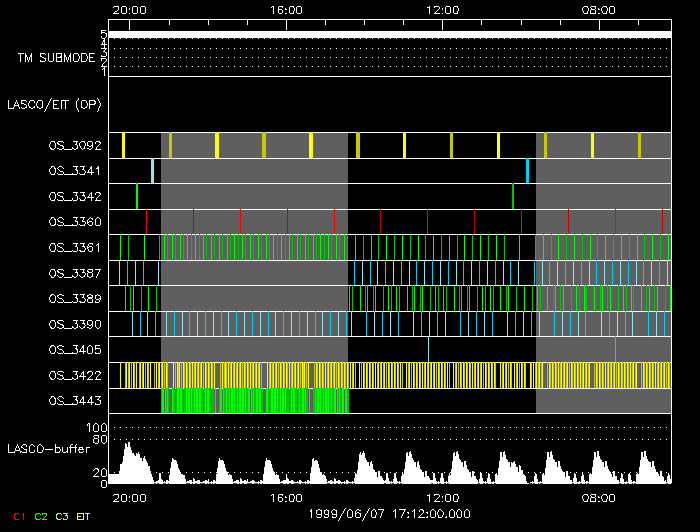Click the green C2 legend entry
The image size is (700, 532).
click(x=40, y=516)
